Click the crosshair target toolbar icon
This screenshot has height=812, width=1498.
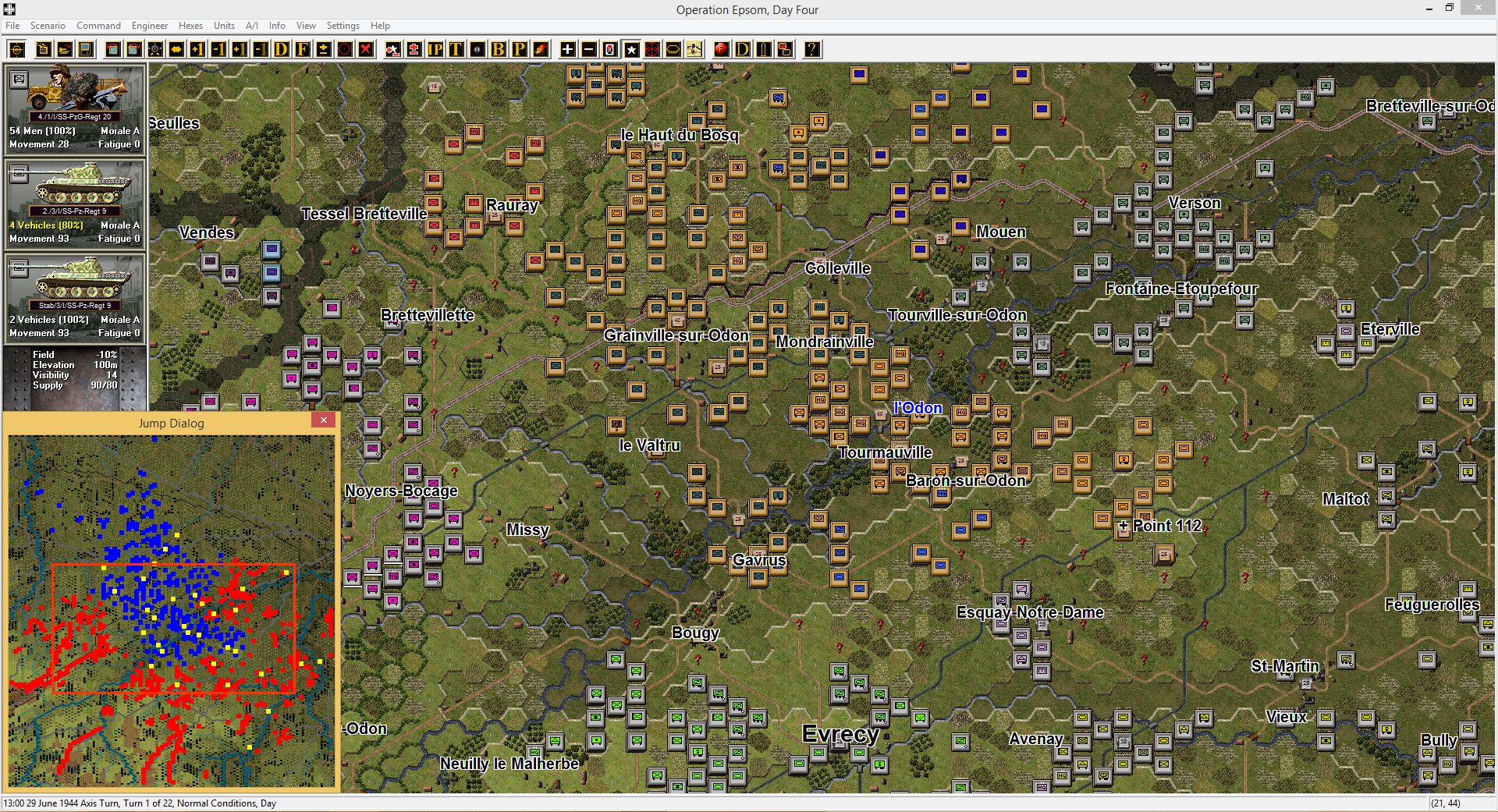(x=17, y=50)
